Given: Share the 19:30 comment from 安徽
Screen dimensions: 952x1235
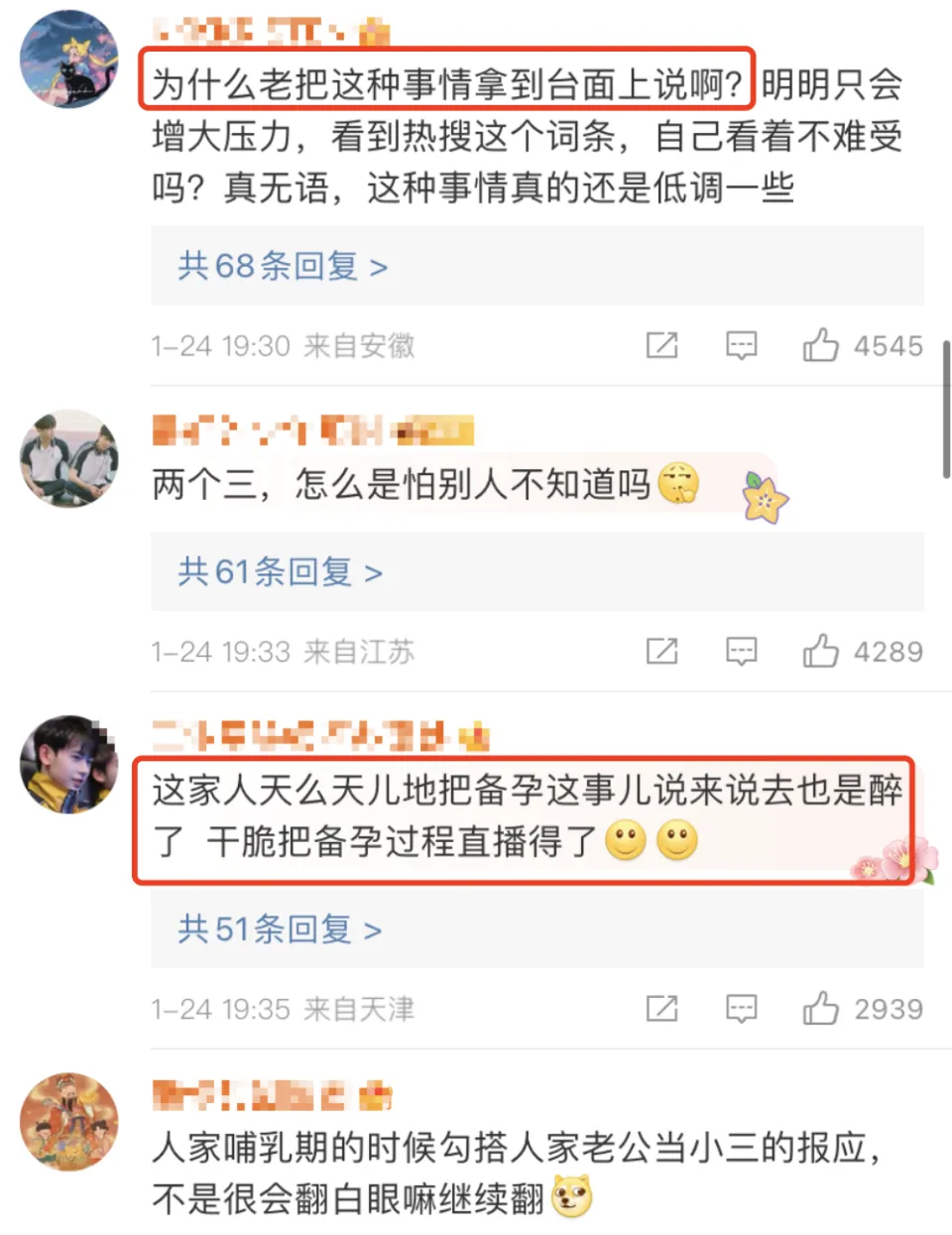Looking at the screenshot, I should click(661, 345).
